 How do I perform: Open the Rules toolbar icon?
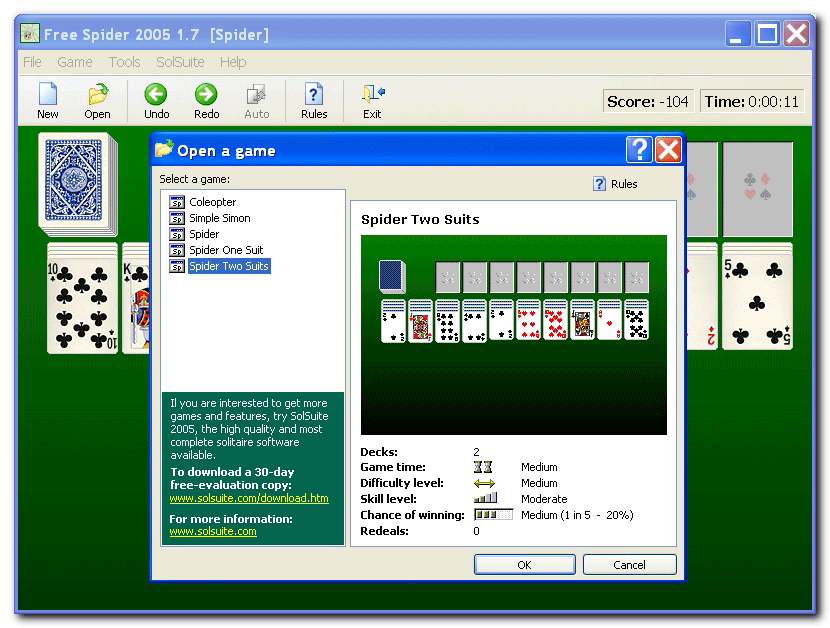point(313,94)
